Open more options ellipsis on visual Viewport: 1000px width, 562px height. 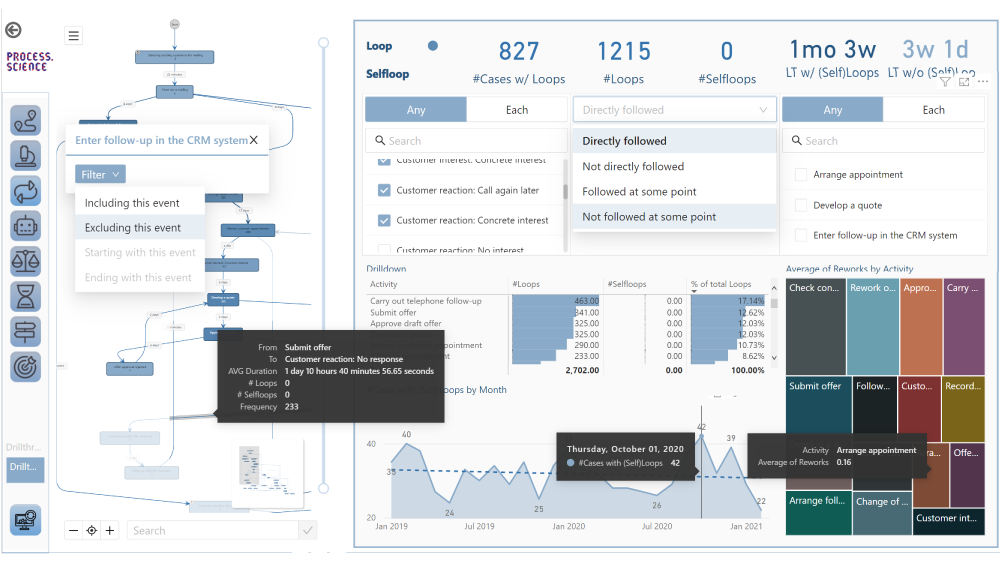coord(983,82)
